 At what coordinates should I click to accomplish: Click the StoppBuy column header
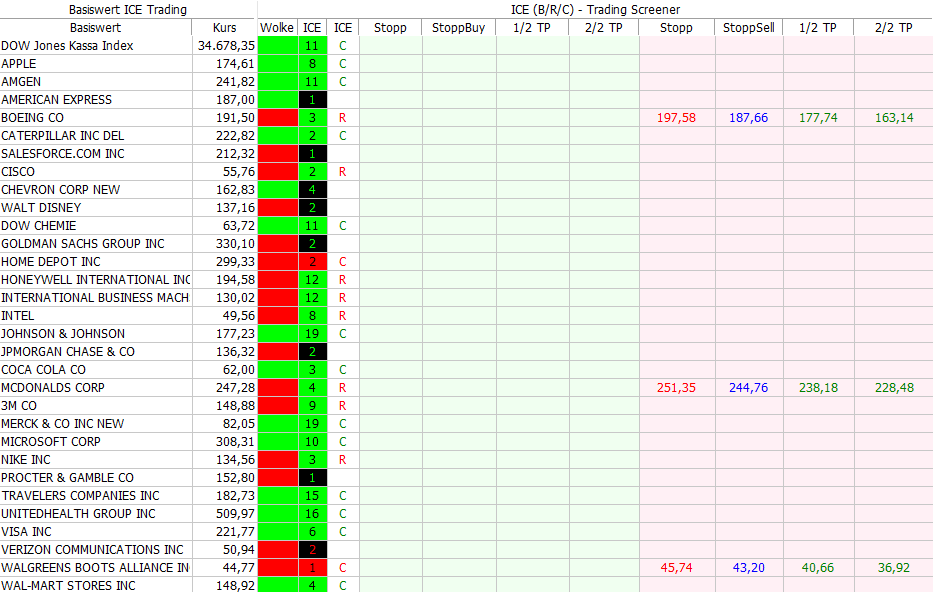[458, 28]
